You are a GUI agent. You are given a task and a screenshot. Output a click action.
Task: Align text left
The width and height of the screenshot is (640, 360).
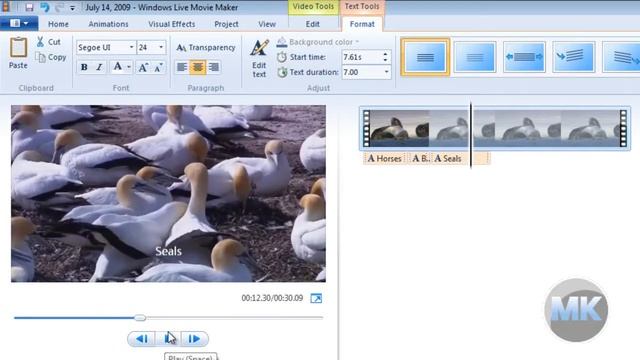[x=182, y=67]
